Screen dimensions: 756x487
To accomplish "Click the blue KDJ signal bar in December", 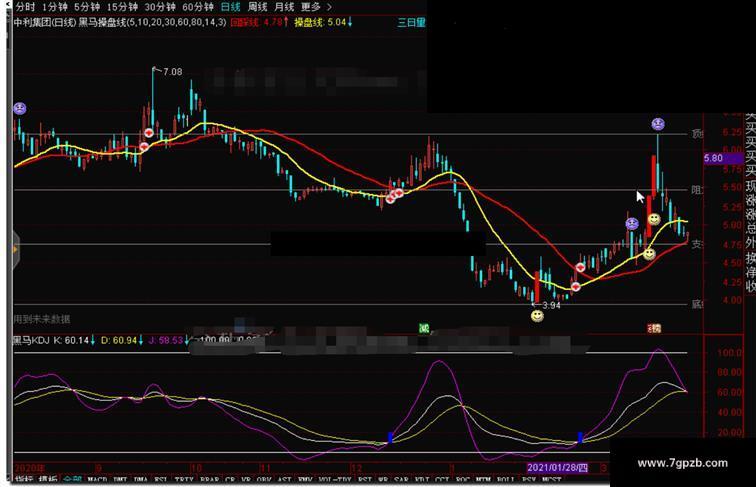I will tap(390, 438).
